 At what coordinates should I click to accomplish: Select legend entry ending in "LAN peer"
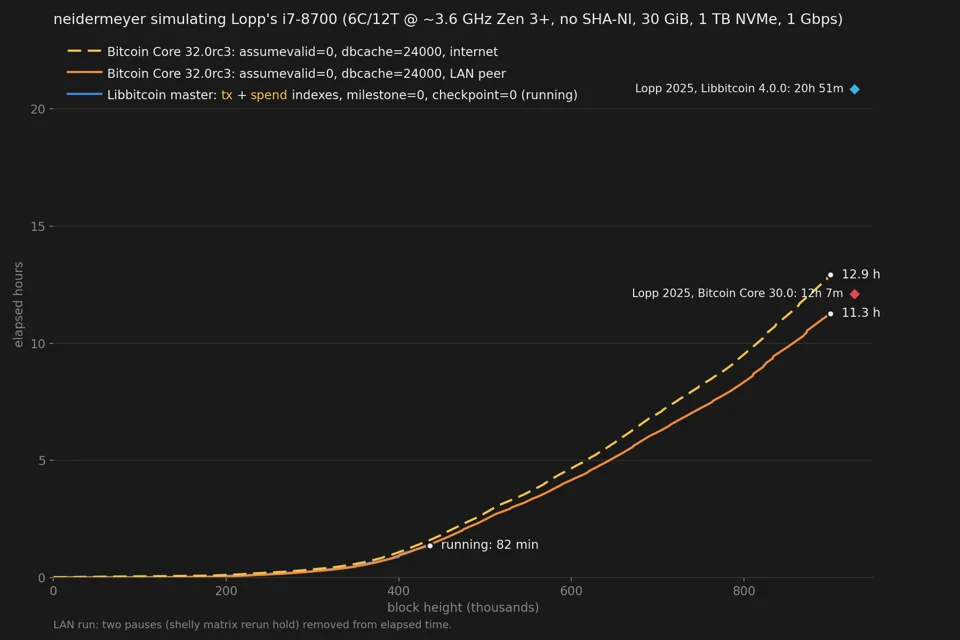[x=306, y=73]
